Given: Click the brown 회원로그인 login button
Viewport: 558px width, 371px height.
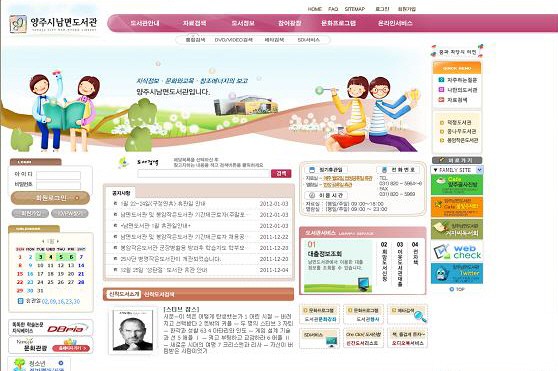Looking at the screenshot, I should coord(50,198).
